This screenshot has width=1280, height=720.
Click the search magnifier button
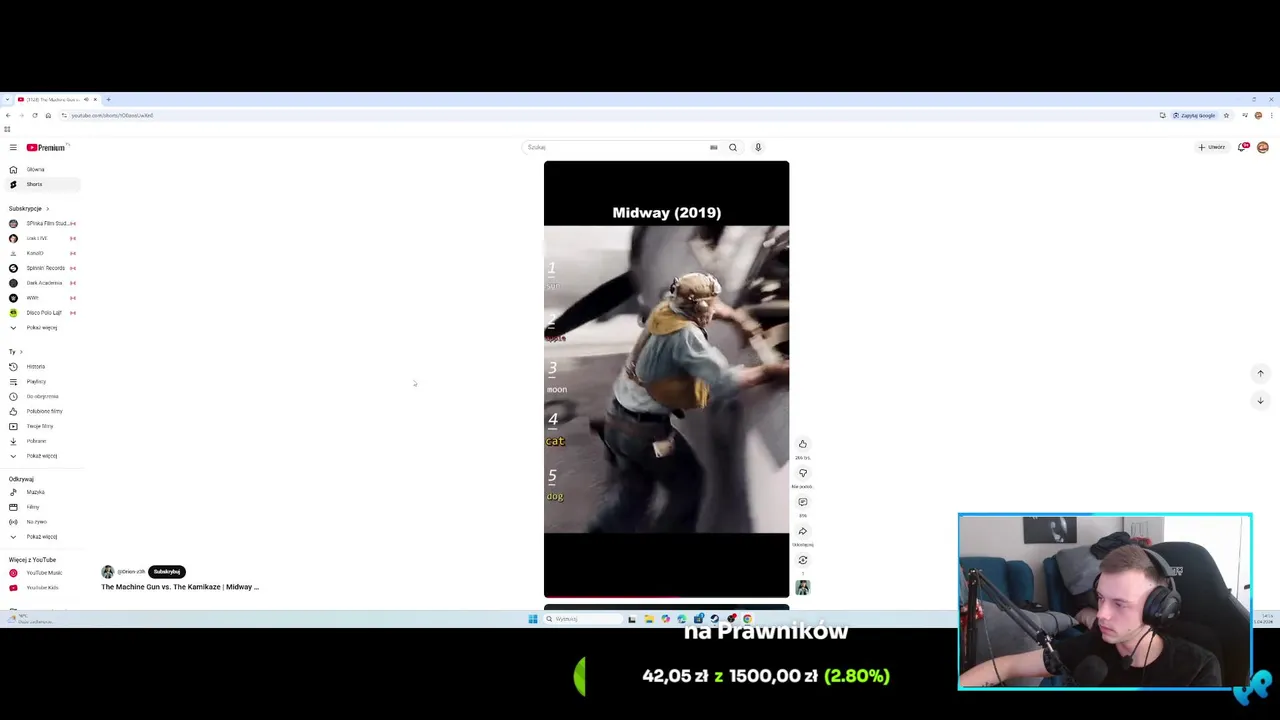coord(733,147)
